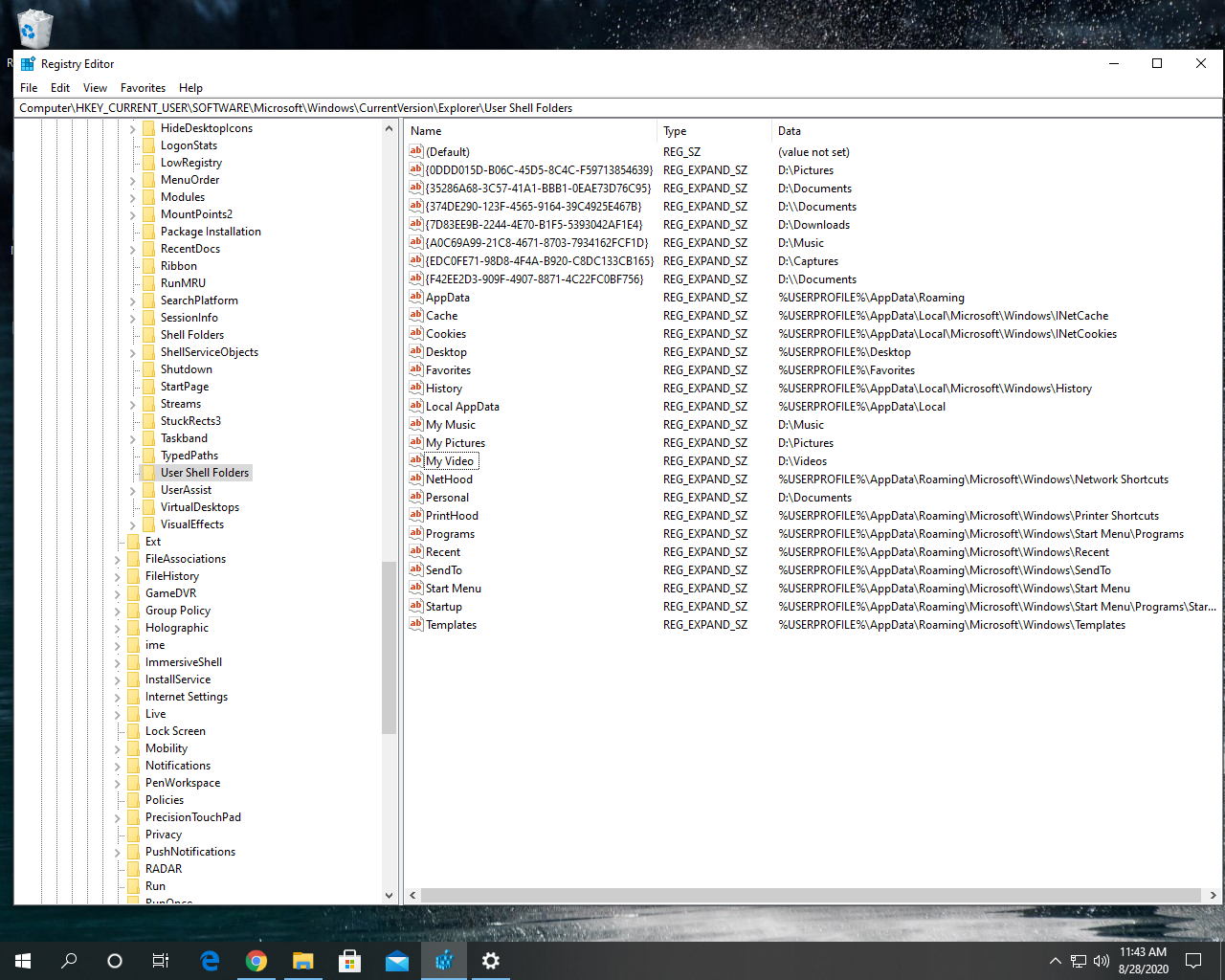Expand the Internet Settings key
The width and height of the screenshot is (1225, 980).
pos(118,697)
